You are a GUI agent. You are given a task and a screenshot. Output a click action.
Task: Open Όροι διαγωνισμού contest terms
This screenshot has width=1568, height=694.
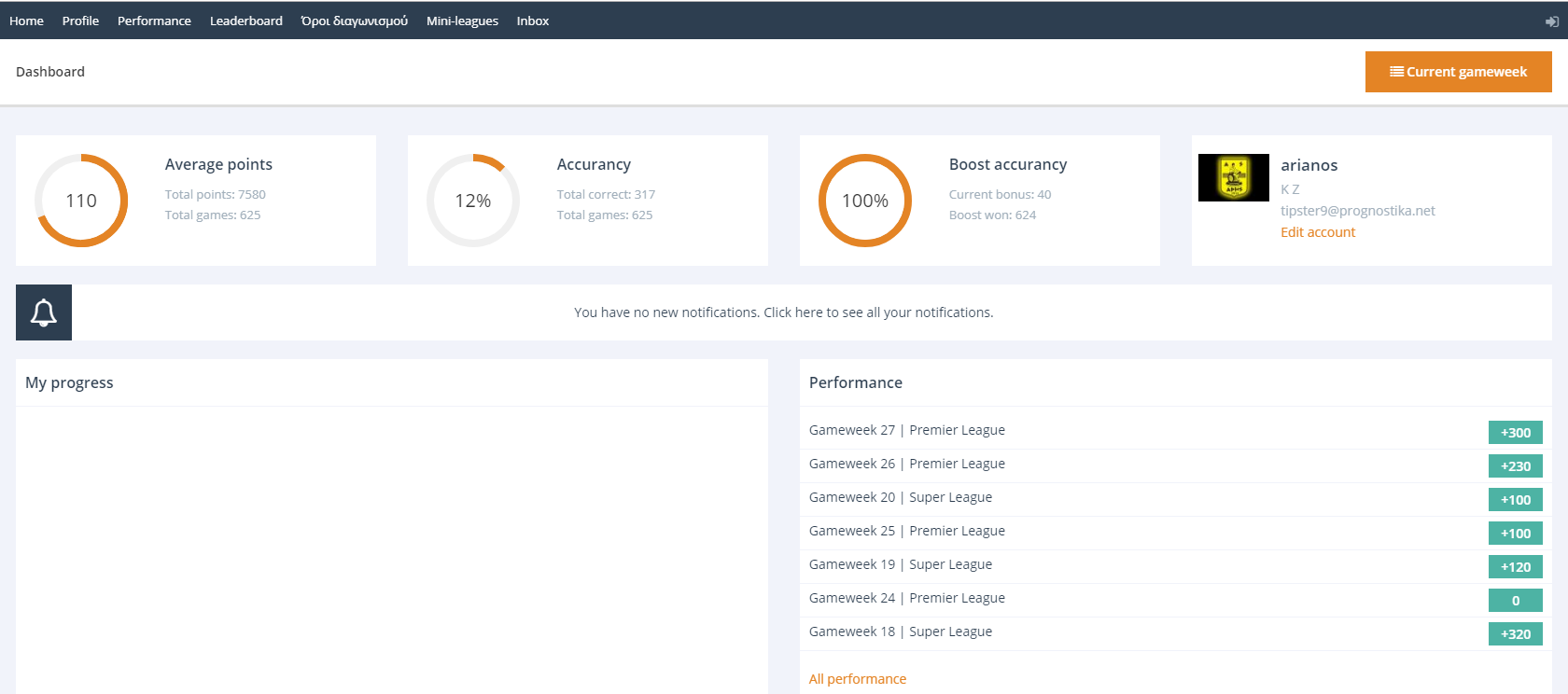pos(354,21)
